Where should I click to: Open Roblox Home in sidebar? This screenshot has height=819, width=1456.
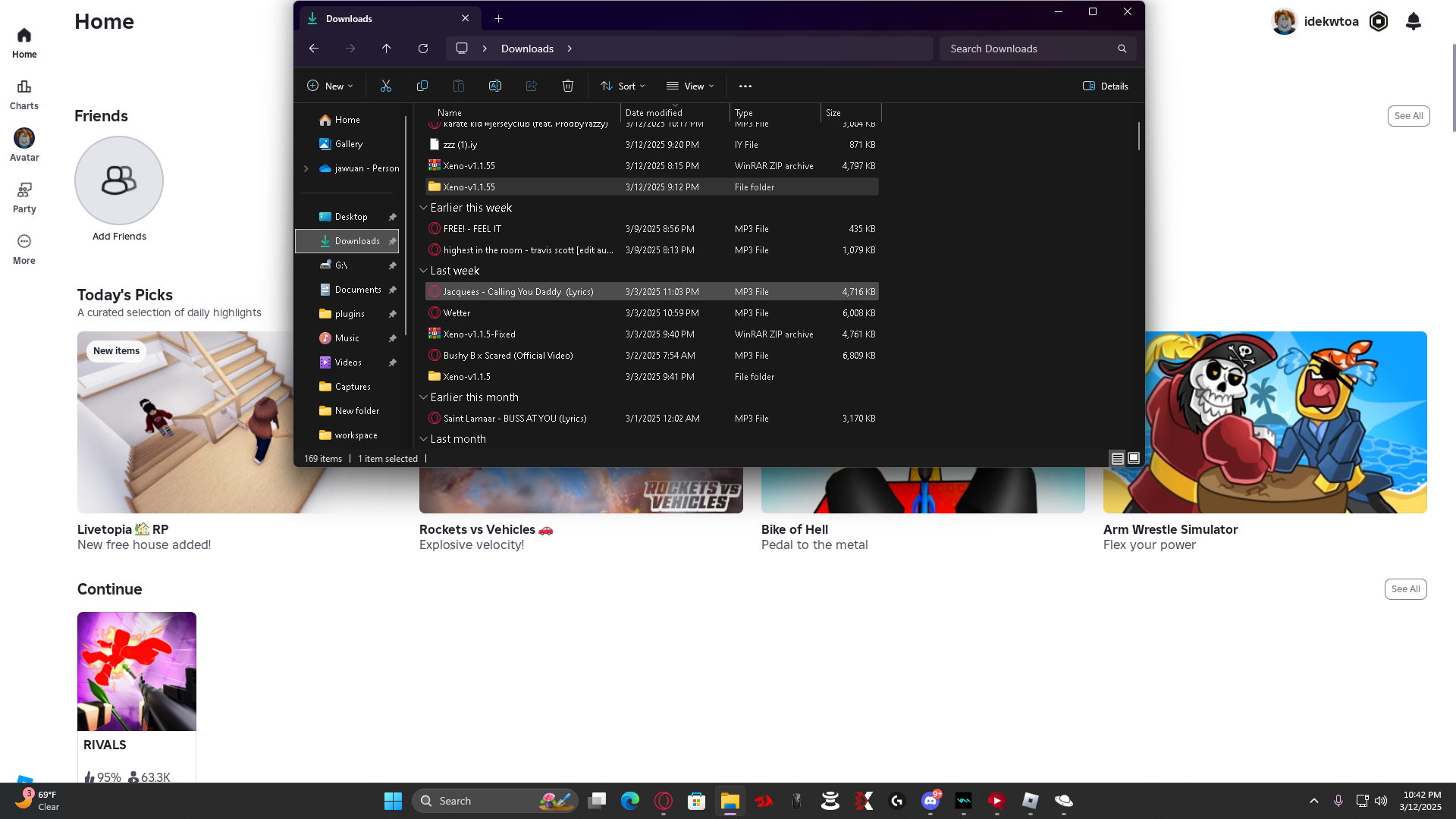(24, 43)
